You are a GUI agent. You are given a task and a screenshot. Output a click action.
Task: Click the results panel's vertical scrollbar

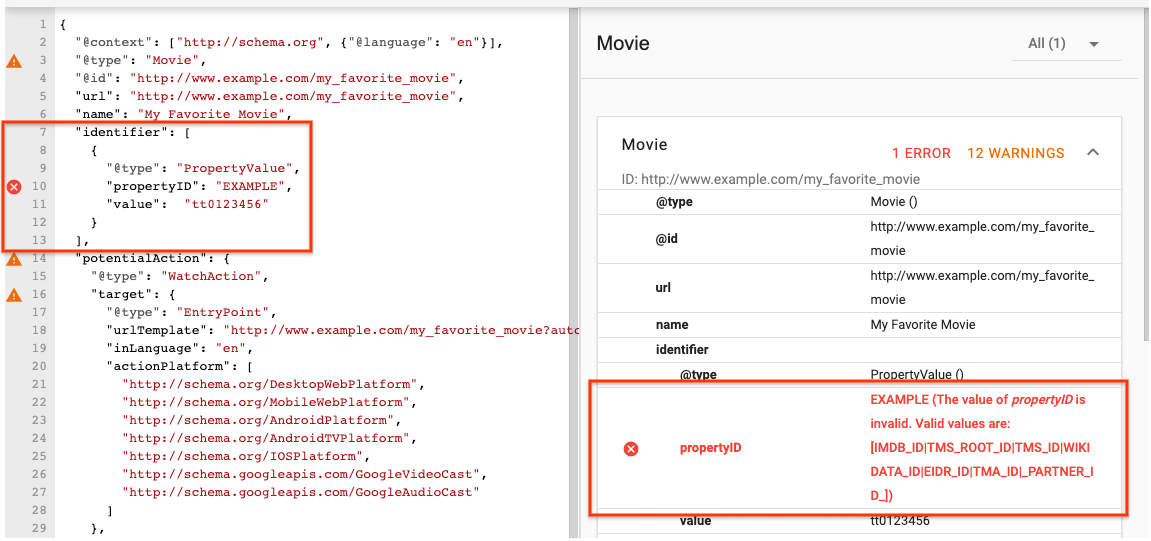pos(1144,200)
